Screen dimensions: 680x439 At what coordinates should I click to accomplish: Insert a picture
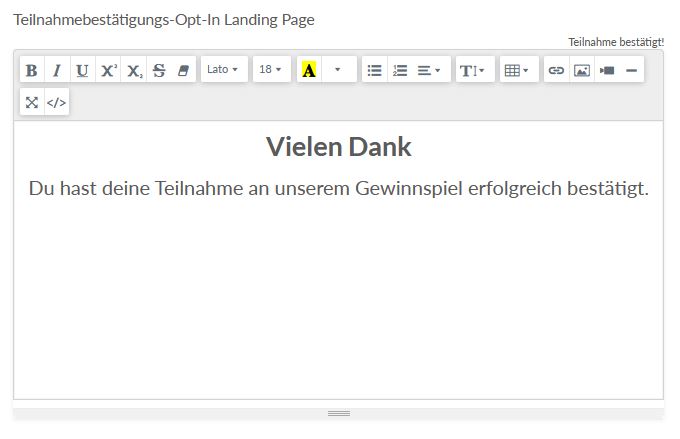click(582, 70)
